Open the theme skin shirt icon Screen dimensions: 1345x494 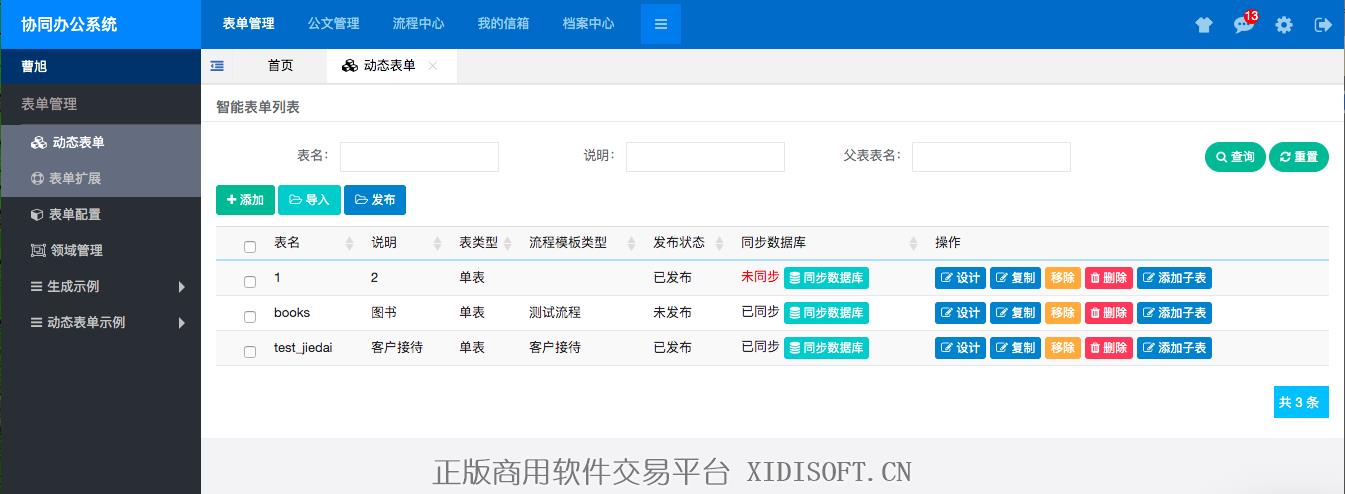click(1204, 25)
